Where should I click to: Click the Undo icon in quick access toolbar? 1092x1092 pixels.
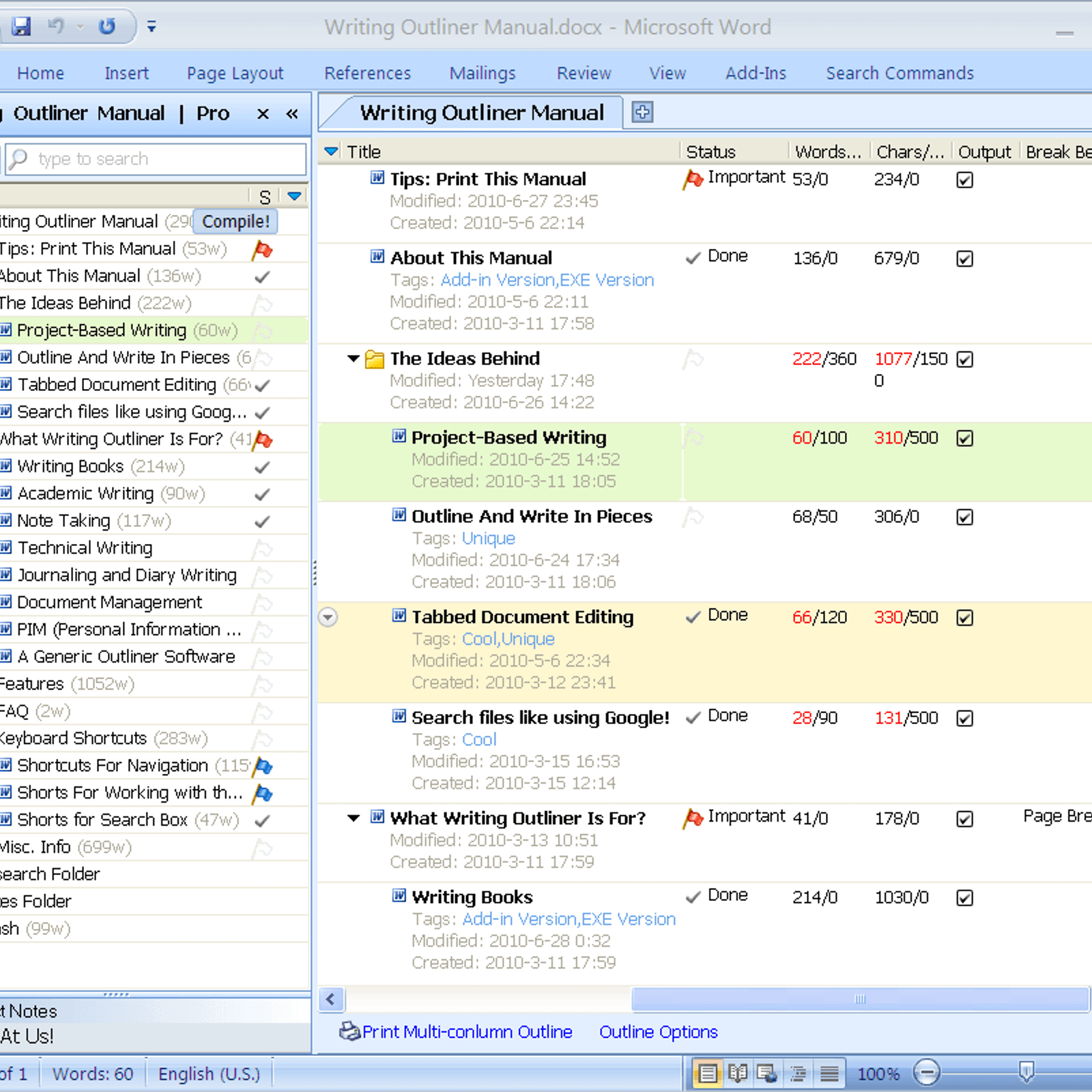click(x=56, y=27)
